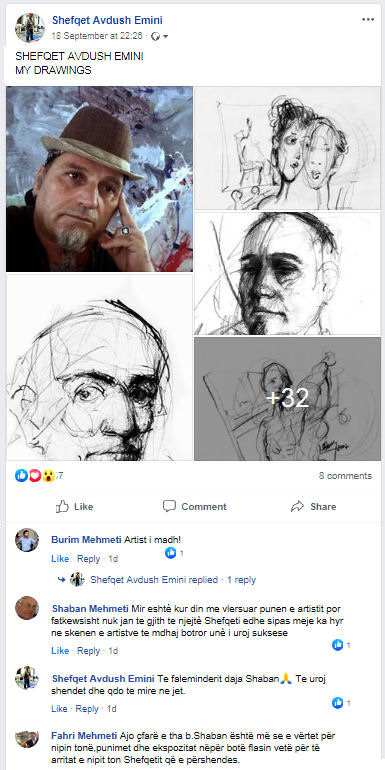385x770 pixels.
Task: Open Burim Mehmeti's profile picture
Action: [27, 540]
